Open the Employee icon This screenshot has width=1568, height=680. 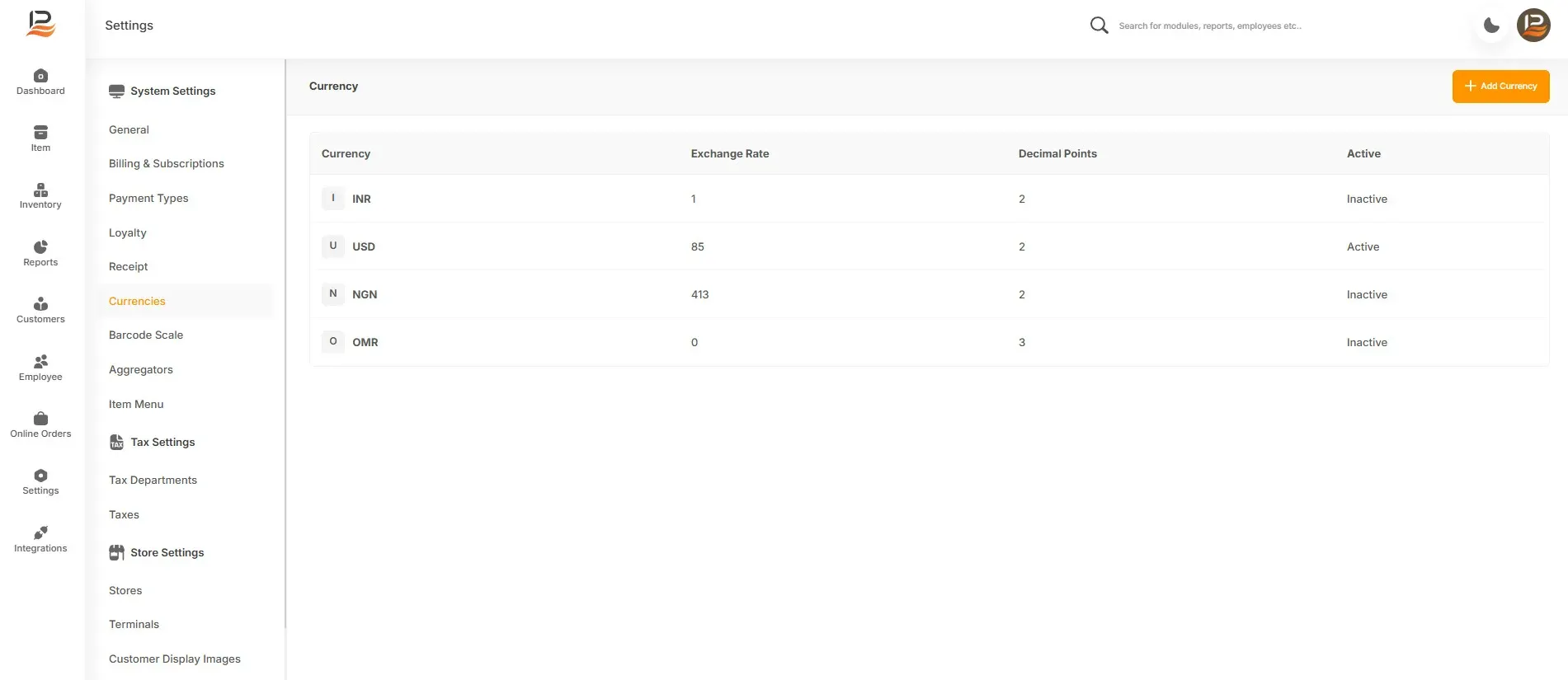(x=40, y=361)
